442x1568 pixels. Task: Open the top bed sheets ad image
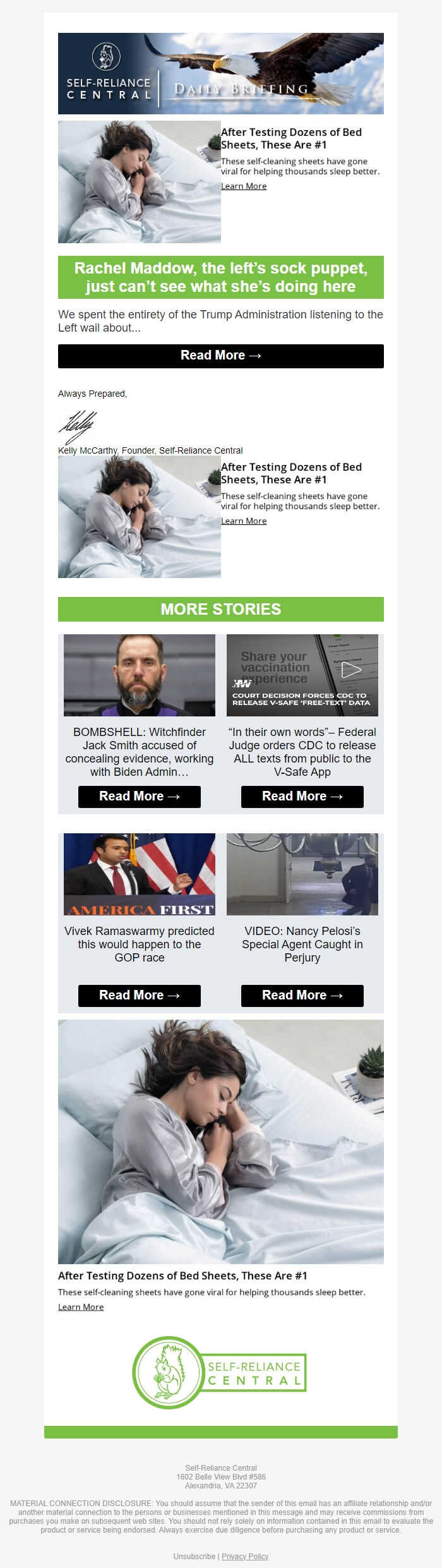tap(140, 182)
